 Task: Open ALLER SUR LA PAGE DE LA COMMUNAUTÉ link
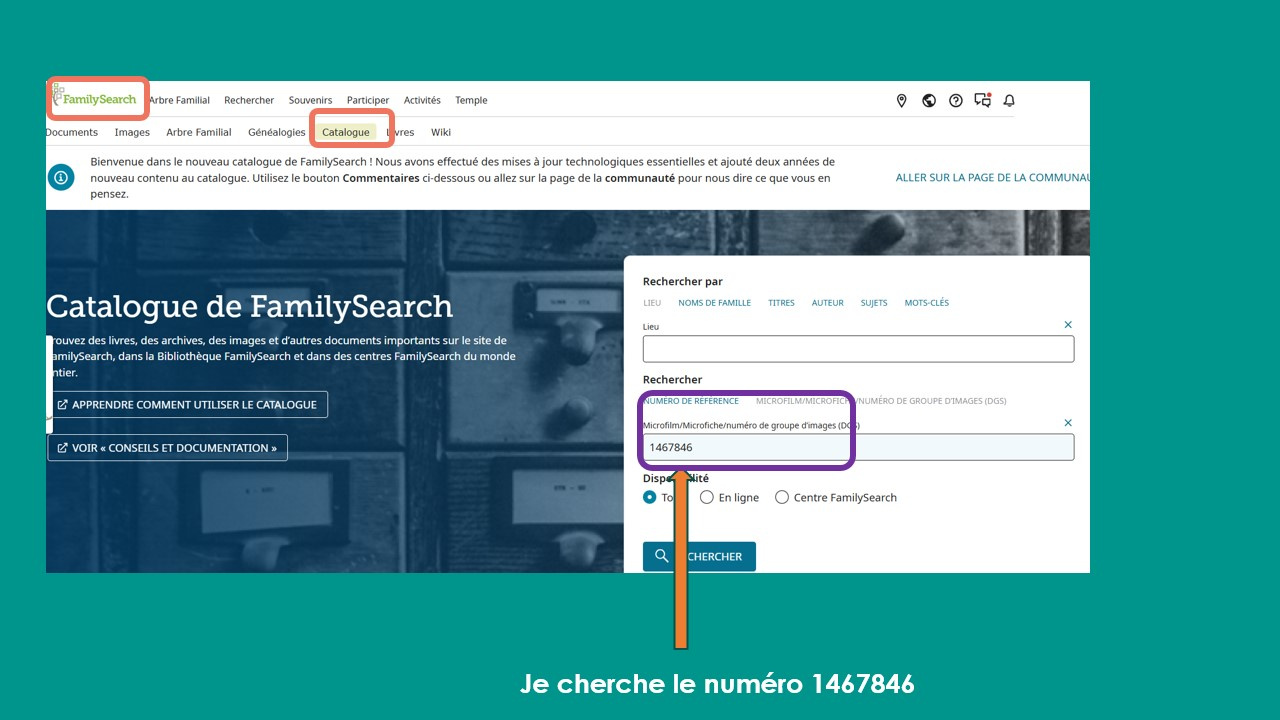click(992, 177)
